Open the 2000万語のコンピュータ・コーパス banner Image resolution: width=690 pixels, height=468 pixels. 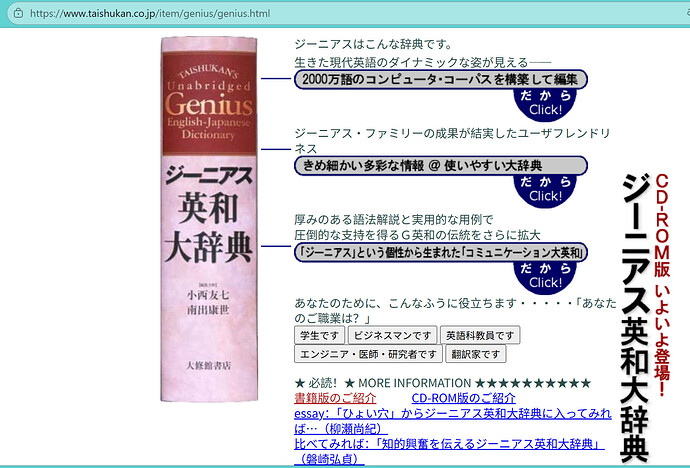pyautogui.click(x=441, y=79)
